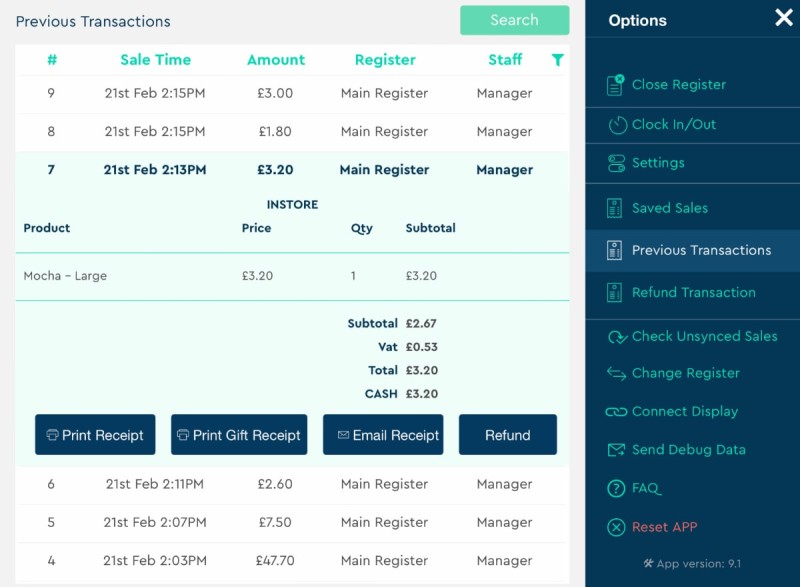Click the Close Register icon
This screenshot has height=587, width=800.
pos(616,85)
